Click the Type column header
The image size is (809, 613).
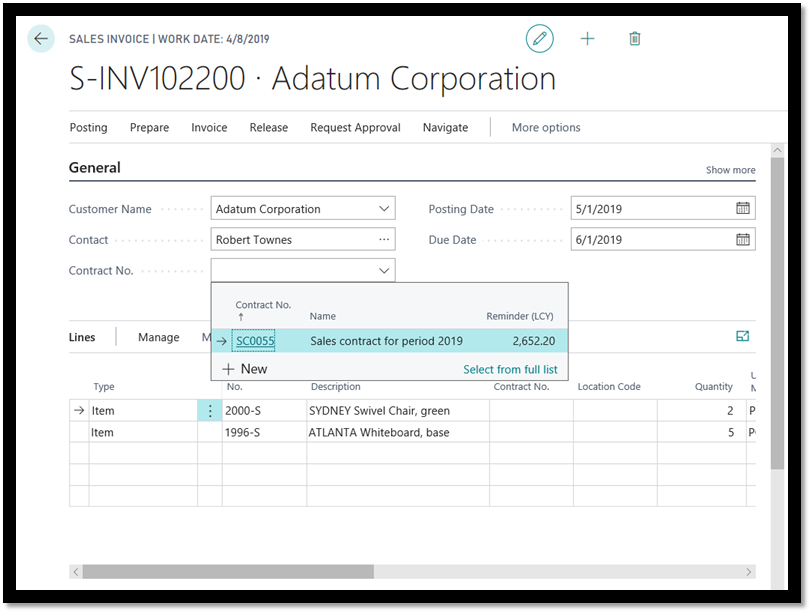104,386
